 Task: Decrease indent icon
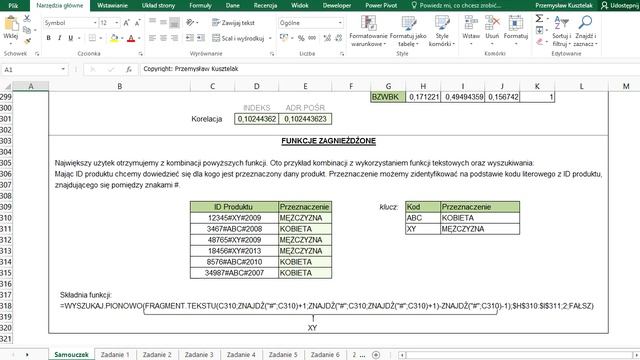[190, 38]
